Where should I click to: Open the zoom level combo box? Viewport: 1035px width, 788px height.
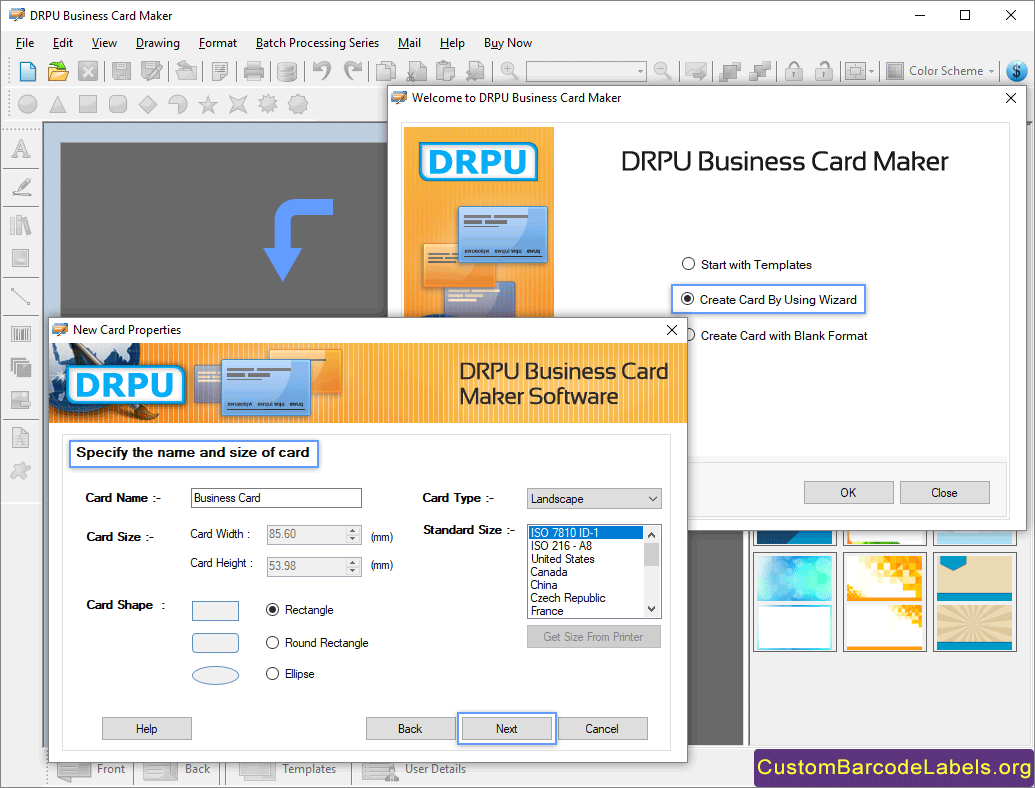(x=586, y=71)
